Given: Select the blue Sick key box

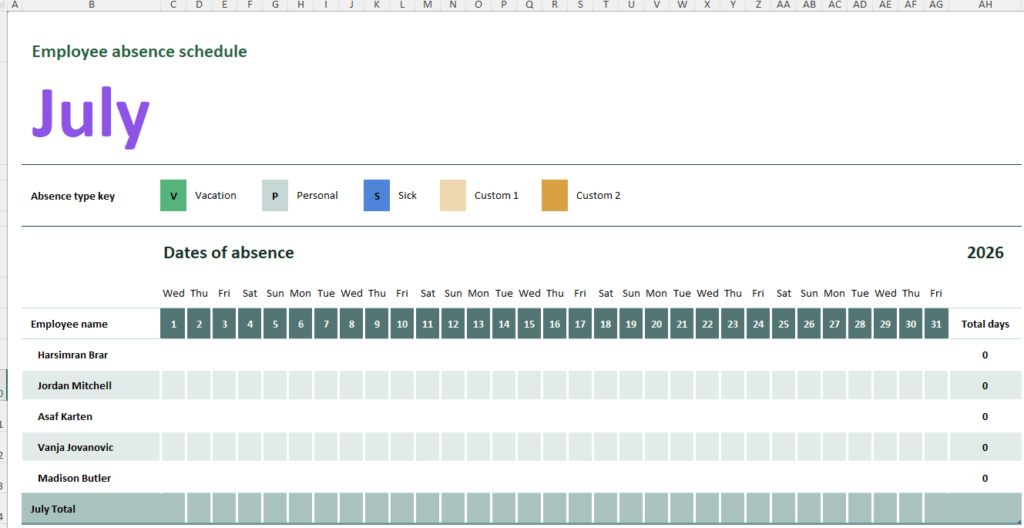Looking at the screenshot, I should coord(377,195).
